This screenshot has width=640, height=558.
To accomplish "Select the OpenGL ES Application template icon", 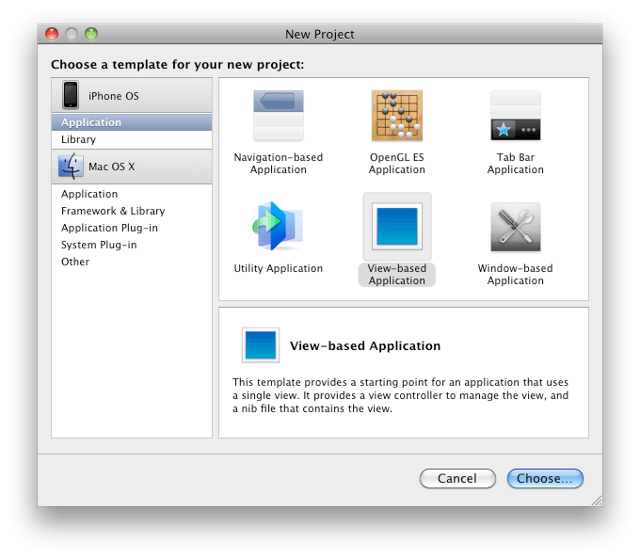I will [x=397, y=116].
